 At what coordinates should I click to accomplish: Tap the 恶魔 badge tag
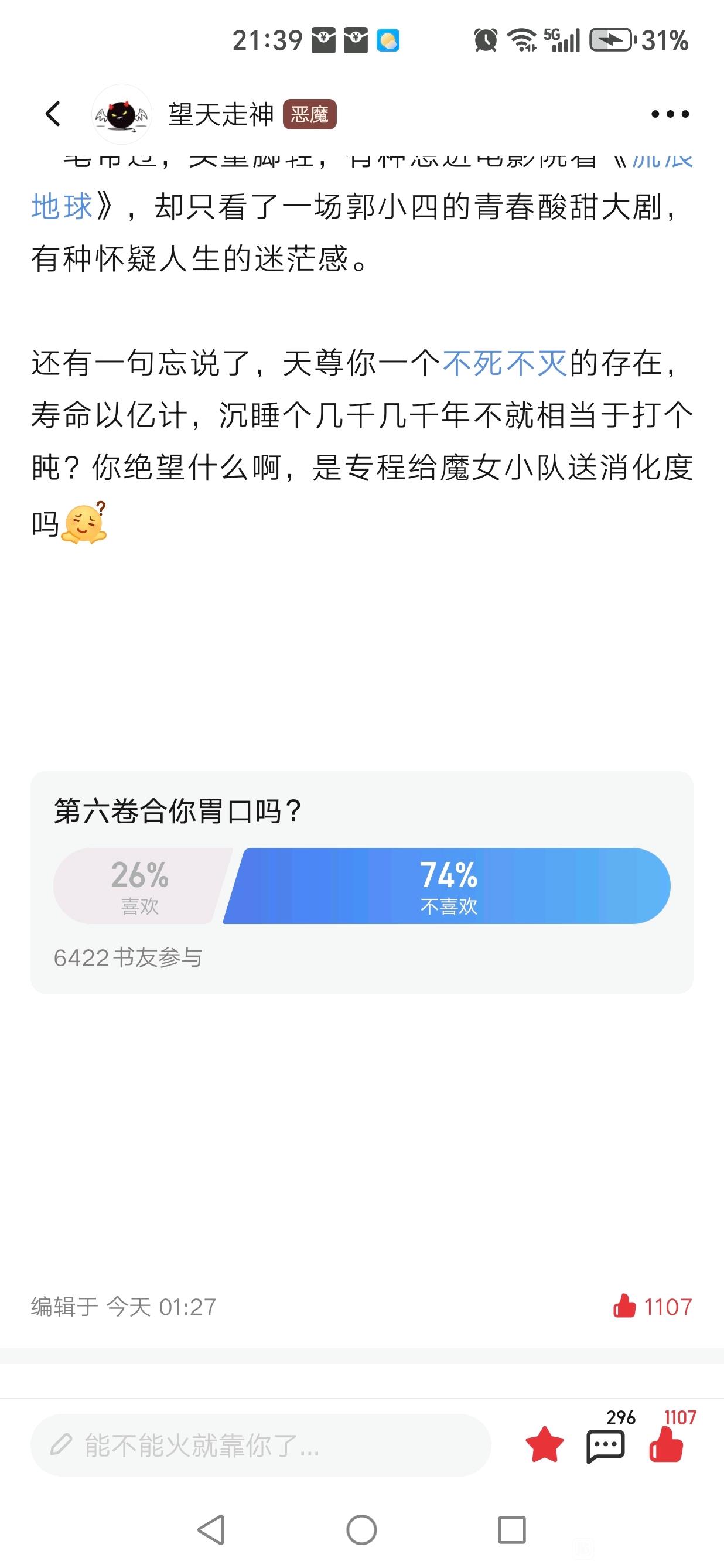310,114
